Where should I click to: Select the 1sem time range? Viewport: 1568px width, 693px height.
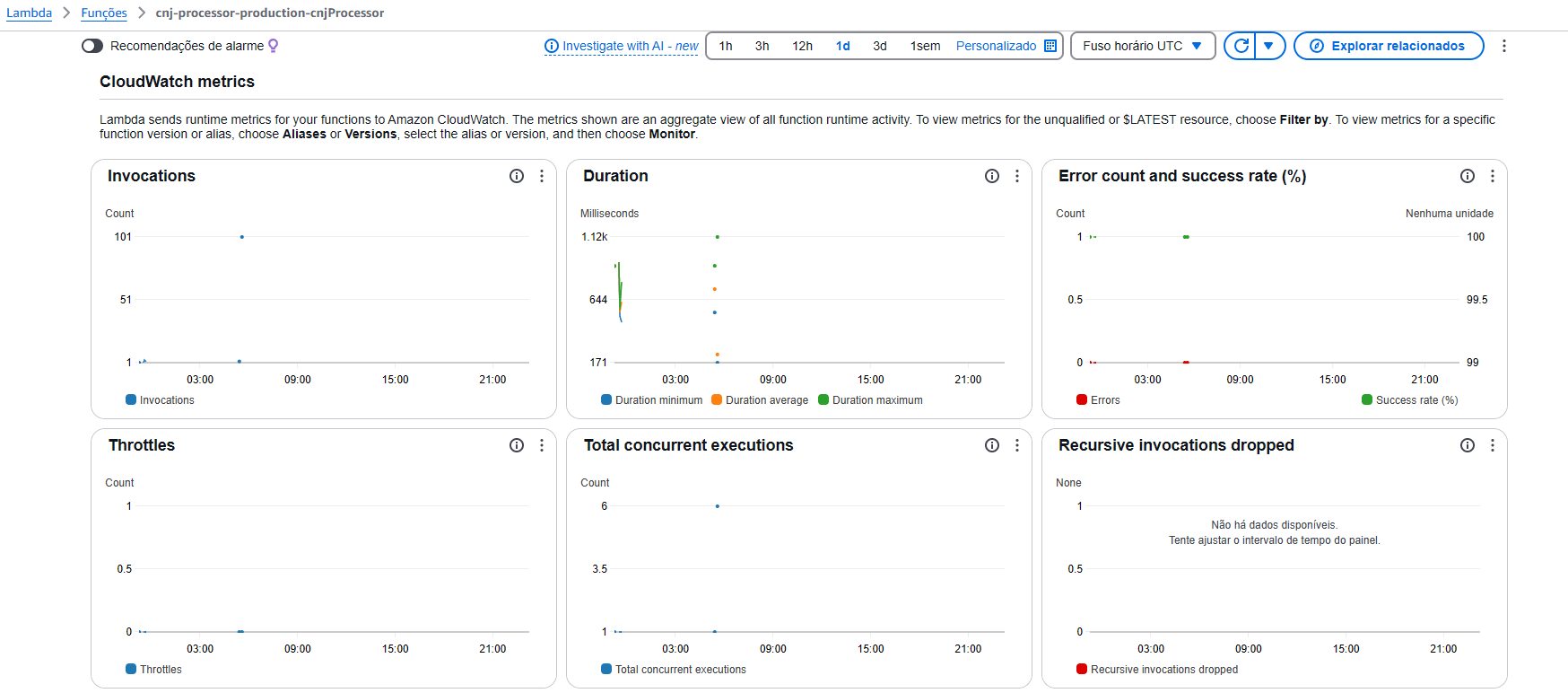pyautogui.click(x=925, y=46)
